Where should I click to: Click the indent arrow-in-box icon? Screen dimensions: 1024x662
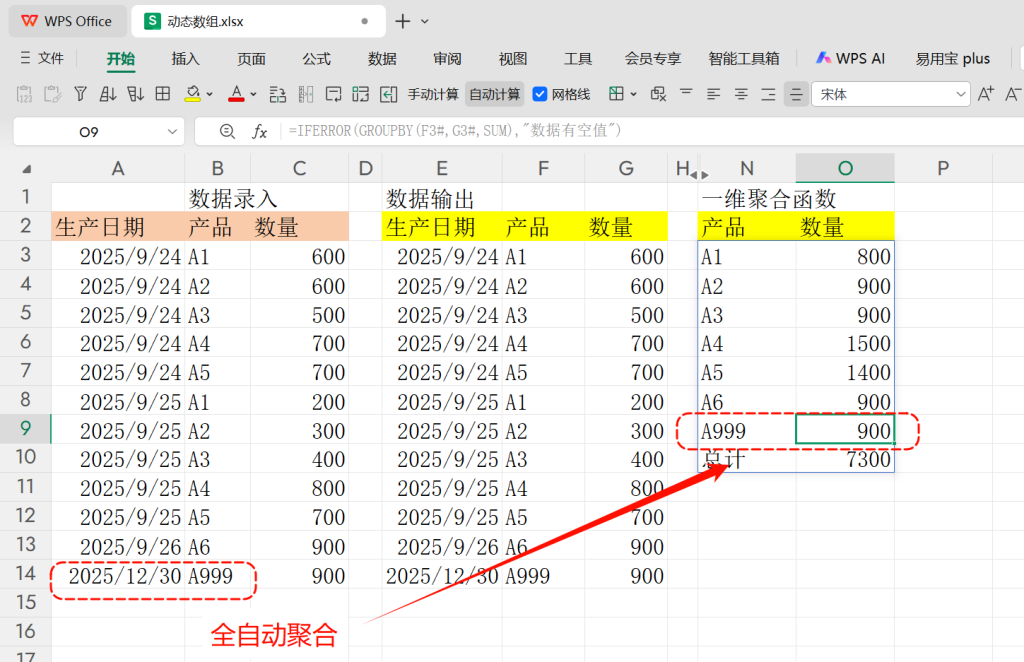click(389, 94)
